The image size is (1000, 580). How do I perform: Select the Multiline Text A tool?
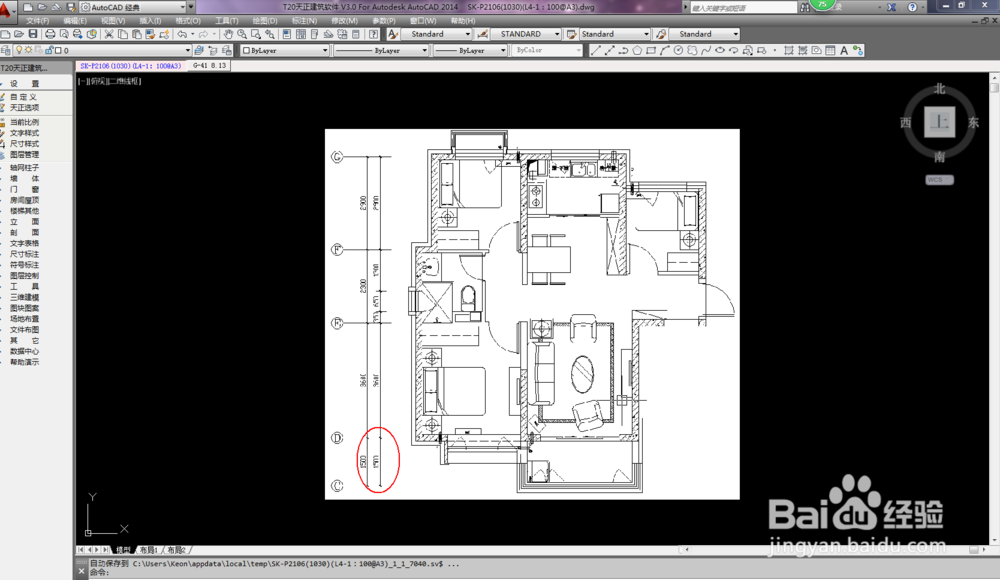click(x=844, y=50)
